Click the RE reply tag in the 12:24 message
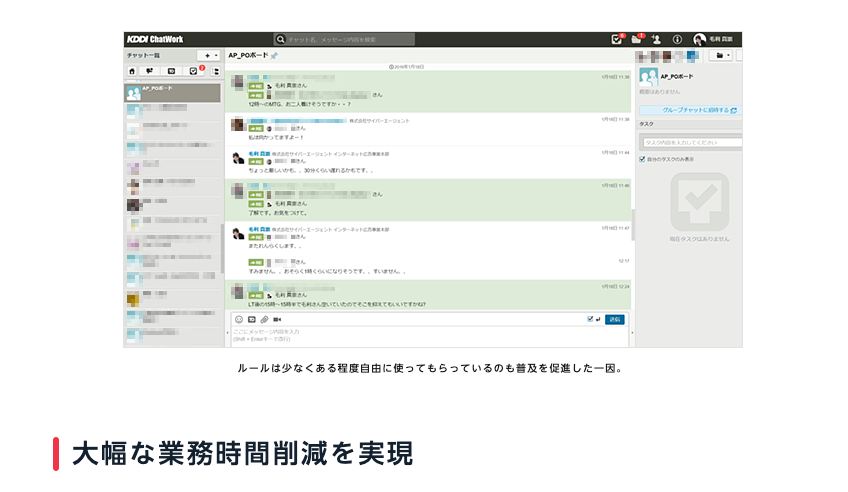 point(255,295)
